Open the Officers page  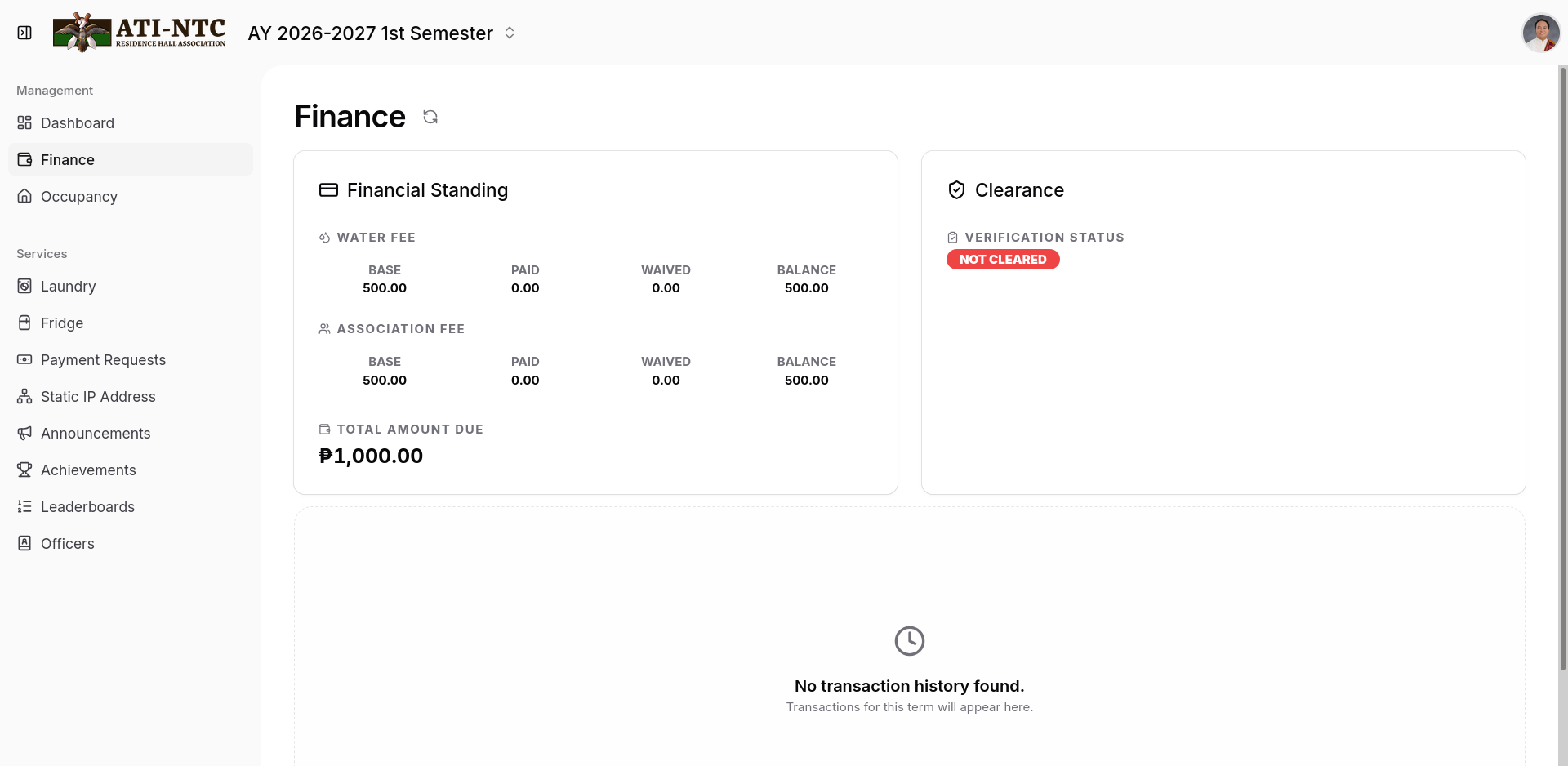[x=131, y=543]
